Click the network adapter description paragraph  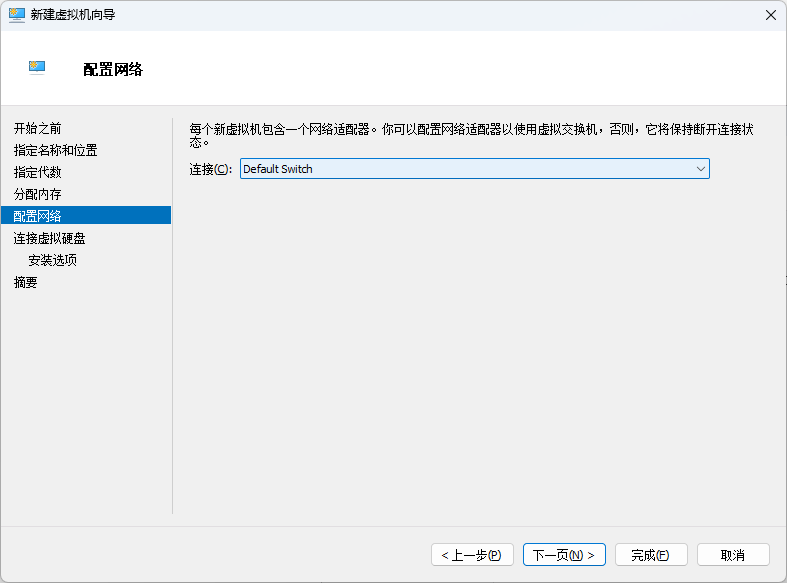click(x=472, y=135)
